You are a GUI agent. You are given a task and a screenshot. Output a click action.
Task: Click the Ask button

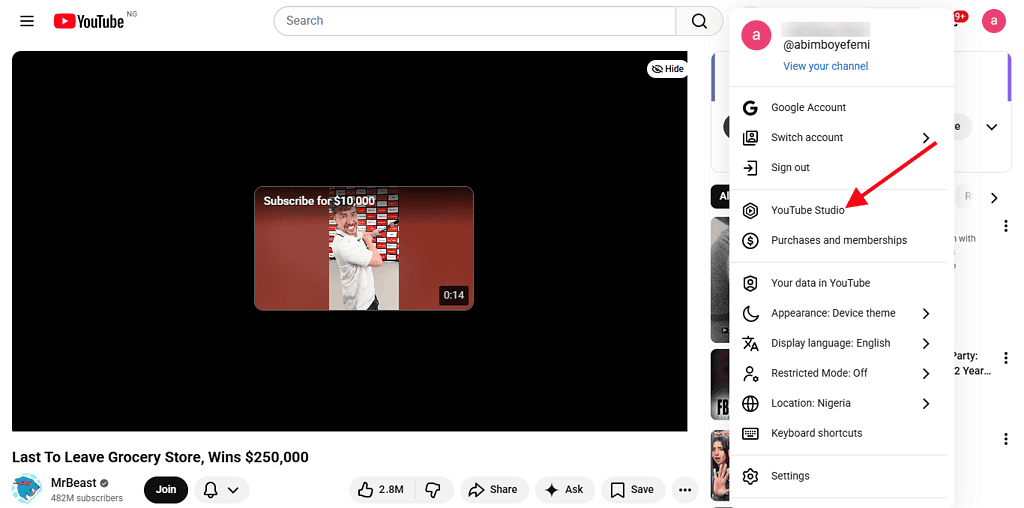point(564,490)
